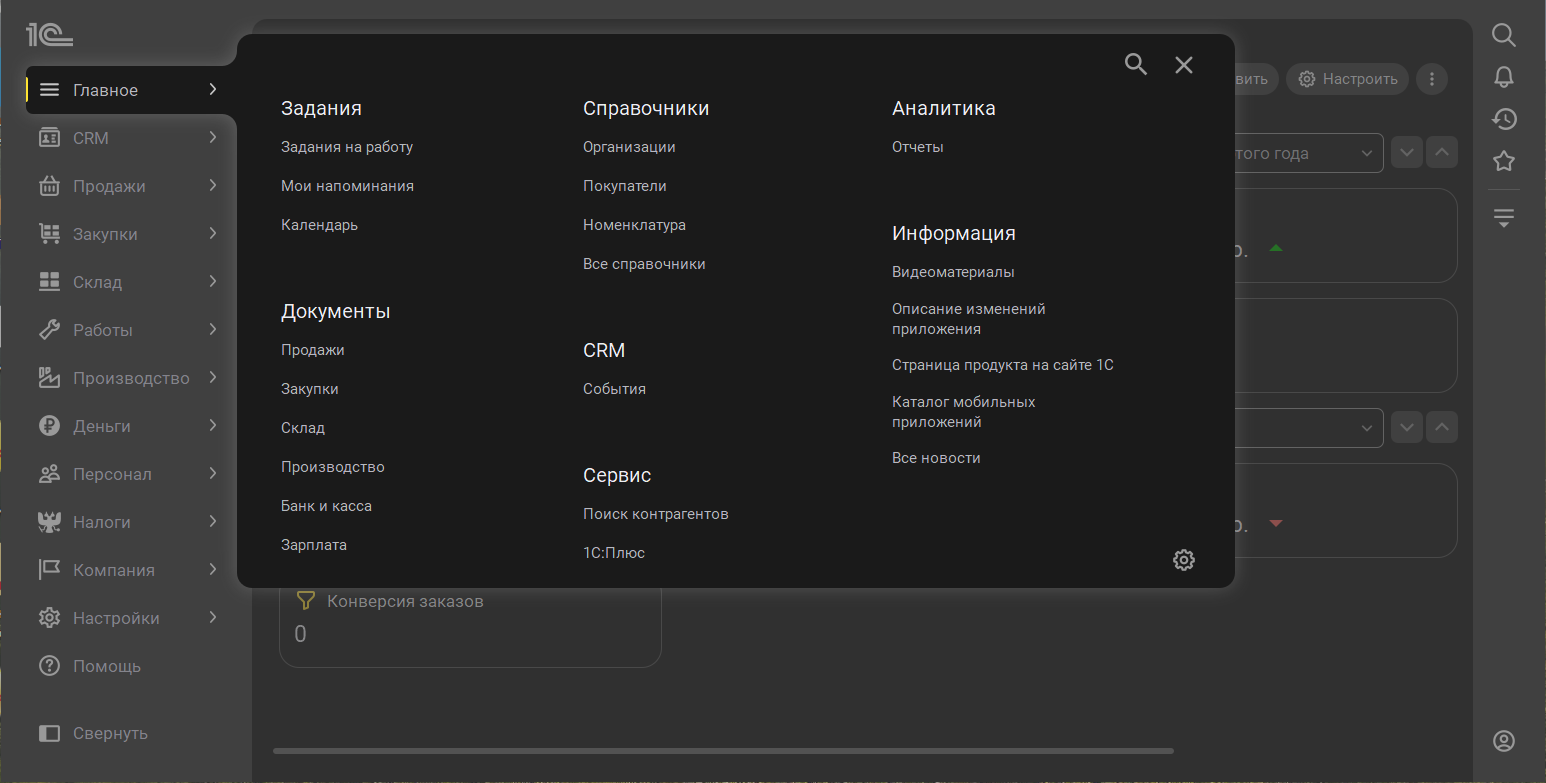Open notifications bell icon
1546x783 pixels.
[x=1504, y=77]
